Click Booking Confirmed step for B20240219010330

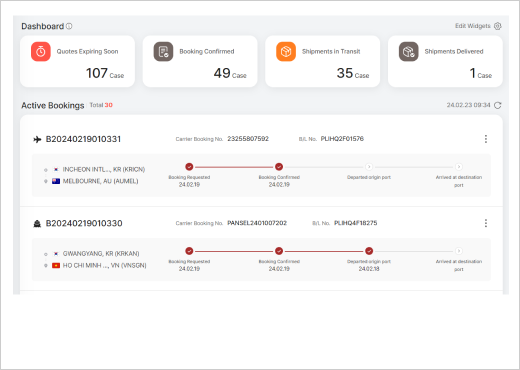click(279, 251)
